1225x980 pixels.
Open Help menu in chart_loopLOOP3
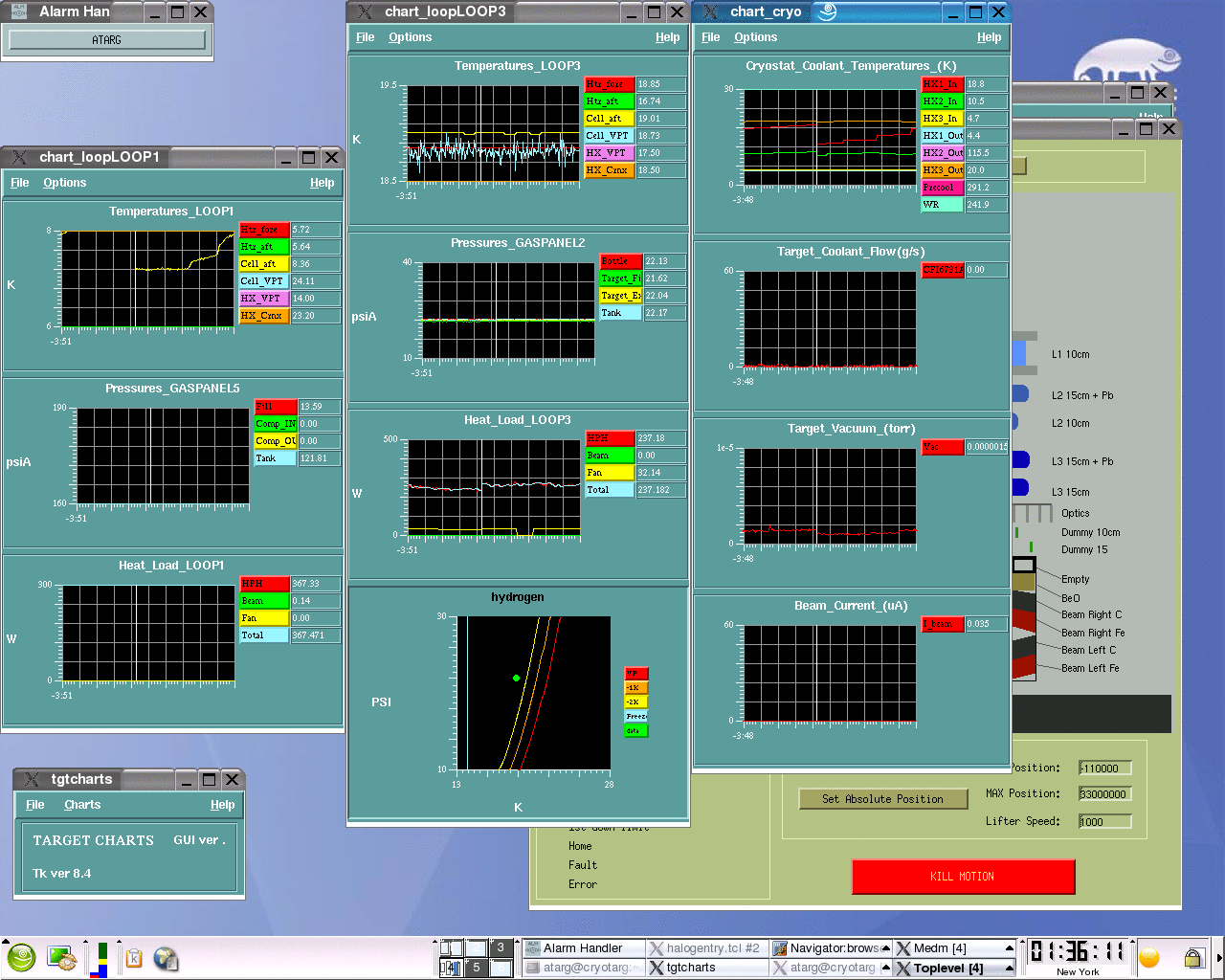pos(667,37)
